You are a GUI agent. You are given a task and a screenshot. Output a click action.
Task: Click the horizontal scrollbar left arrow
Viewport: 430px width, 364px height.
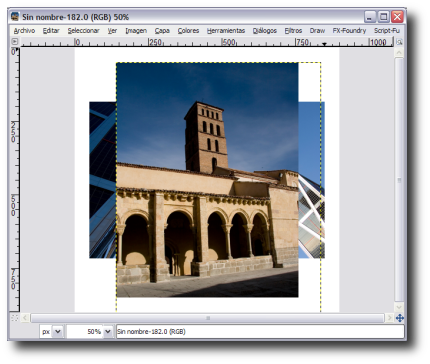coord(25,318)
